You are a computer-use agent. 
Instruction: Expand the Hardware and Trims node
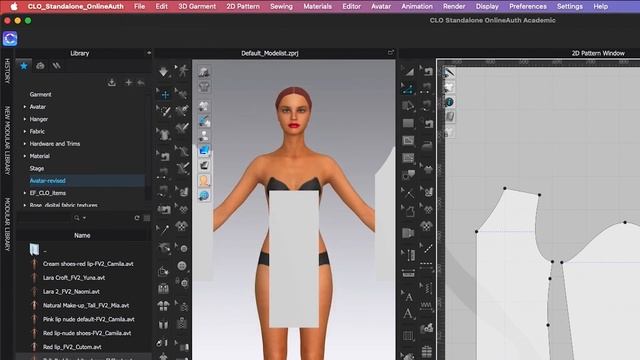tap(25, 144)
